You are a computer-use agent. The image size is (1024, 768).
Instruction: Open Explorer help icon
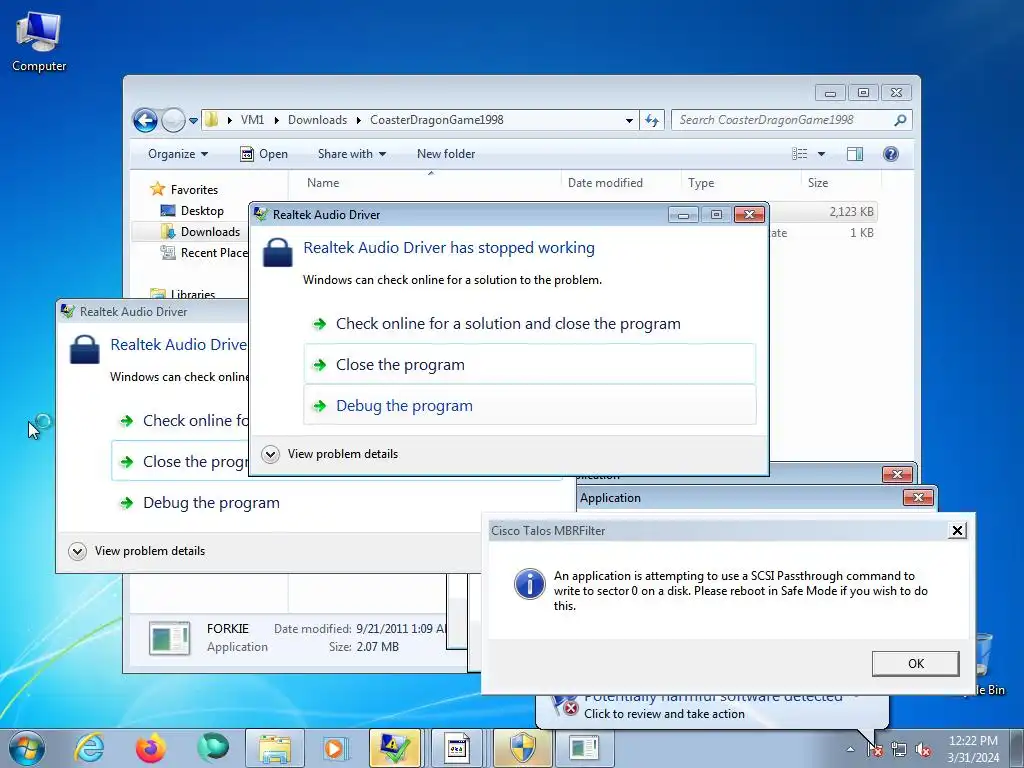891,154
